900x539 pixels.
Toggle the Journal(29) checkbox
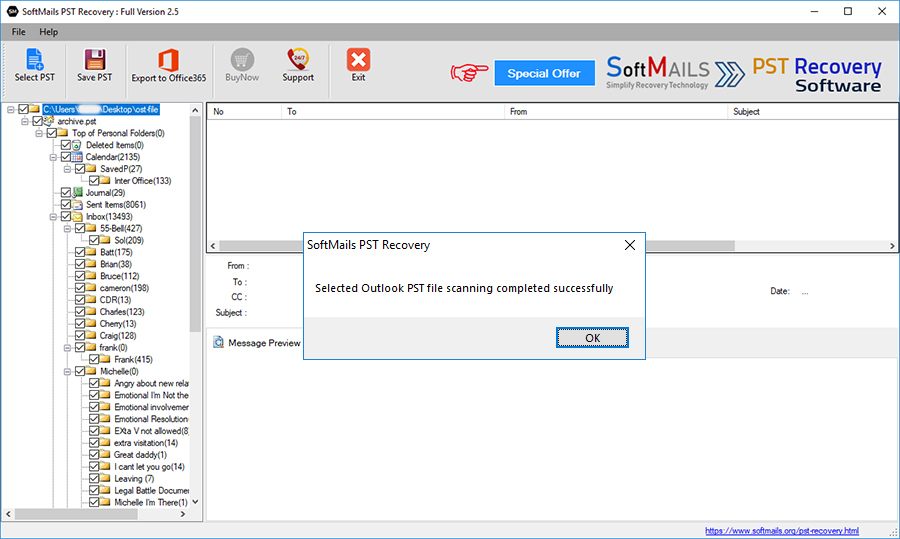pos(65,192)
